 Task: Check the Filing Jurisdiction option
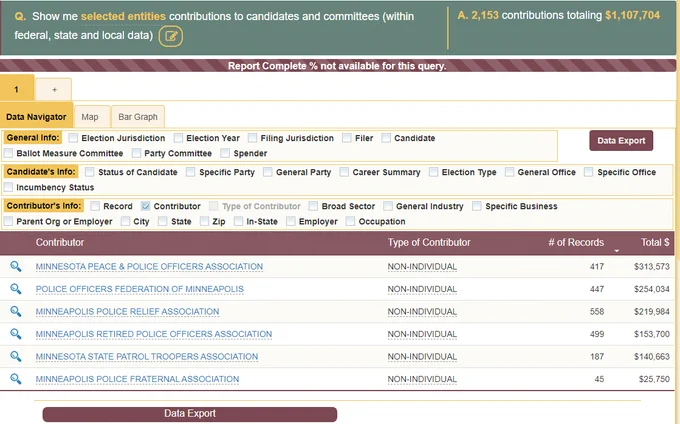tap(252, 138)
